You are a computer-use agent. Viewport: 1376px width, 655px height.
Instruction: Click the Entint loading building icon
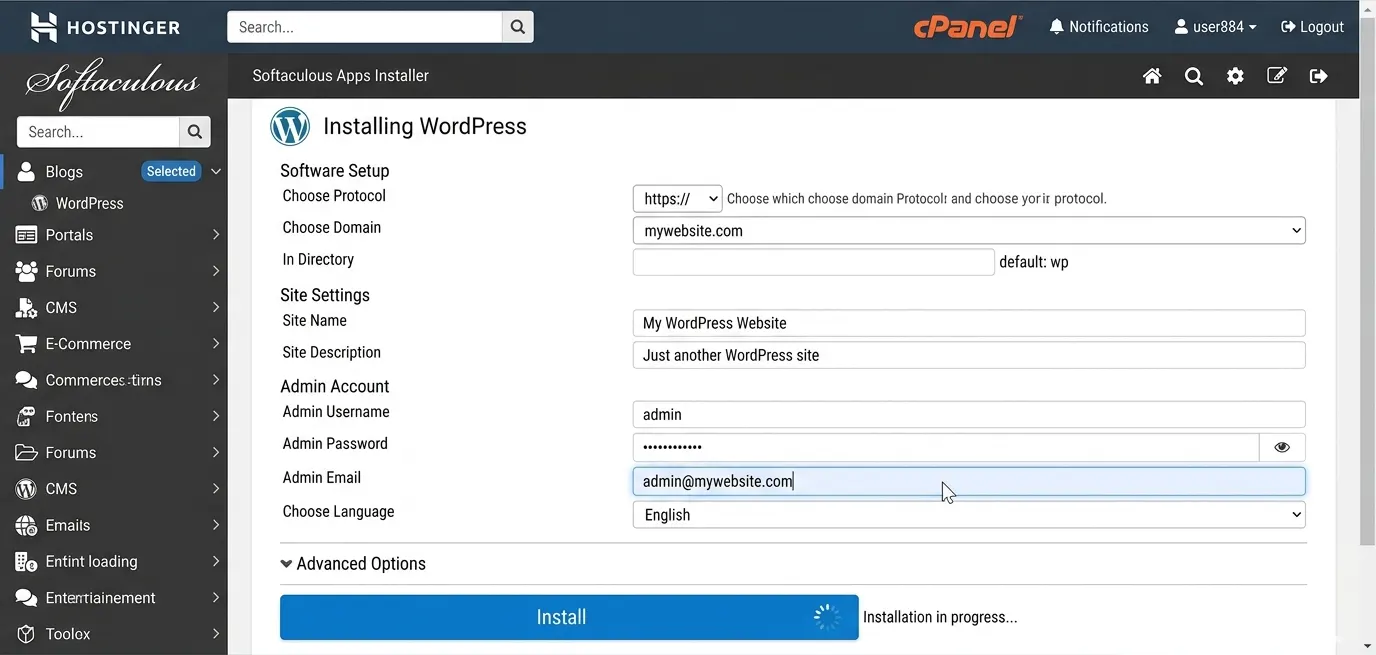point(27,562)
